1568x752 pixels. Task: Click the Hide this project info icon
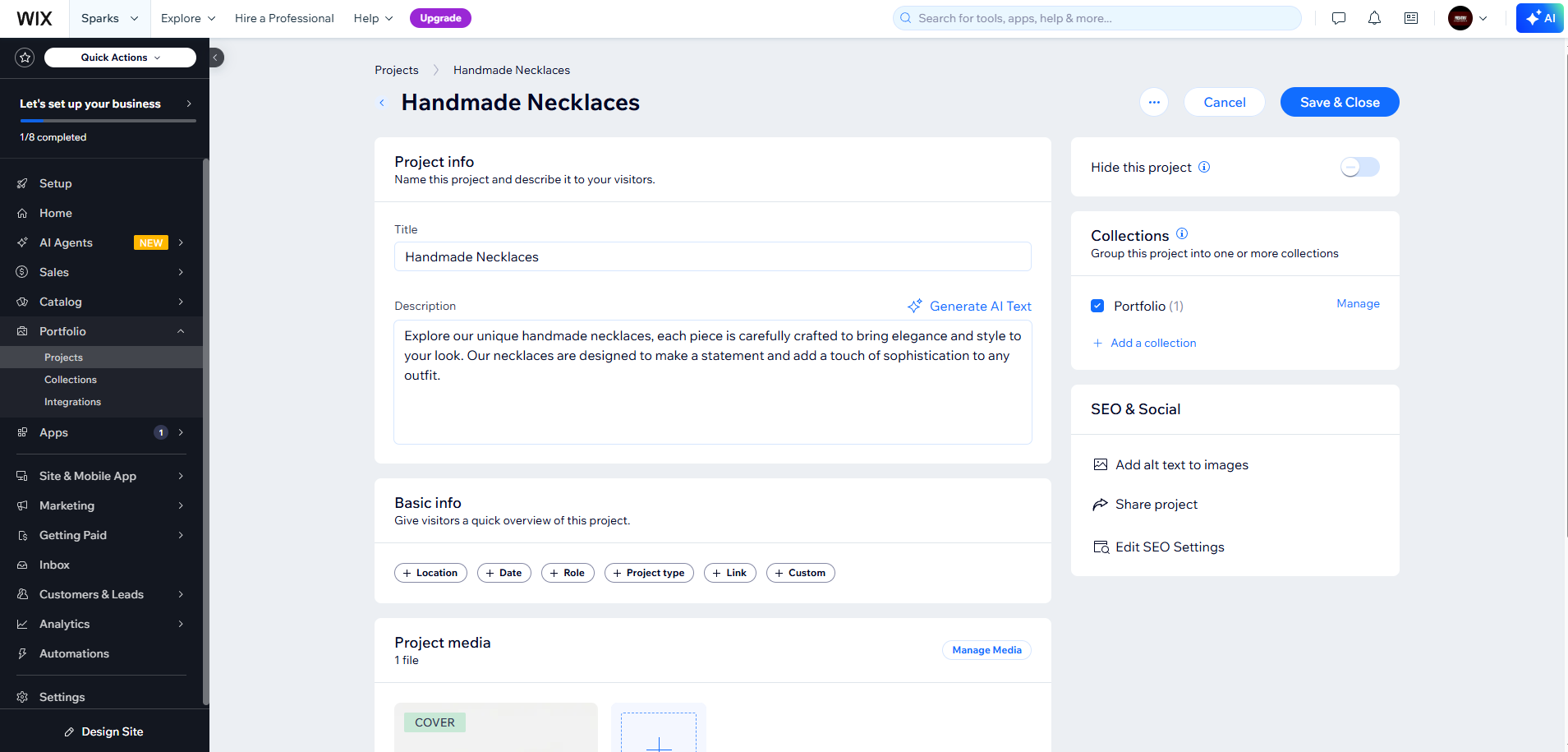1204,167
